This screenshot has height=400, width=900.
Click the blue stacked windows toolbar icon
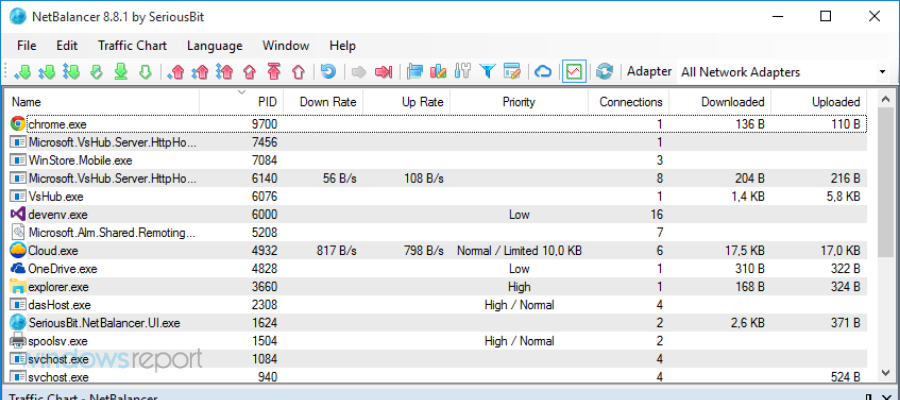414,72
